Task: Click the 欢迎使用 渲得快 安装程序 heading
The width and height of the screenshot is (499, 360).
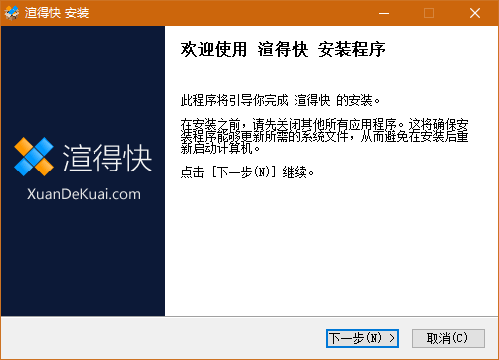Action: tap(283, 50)
